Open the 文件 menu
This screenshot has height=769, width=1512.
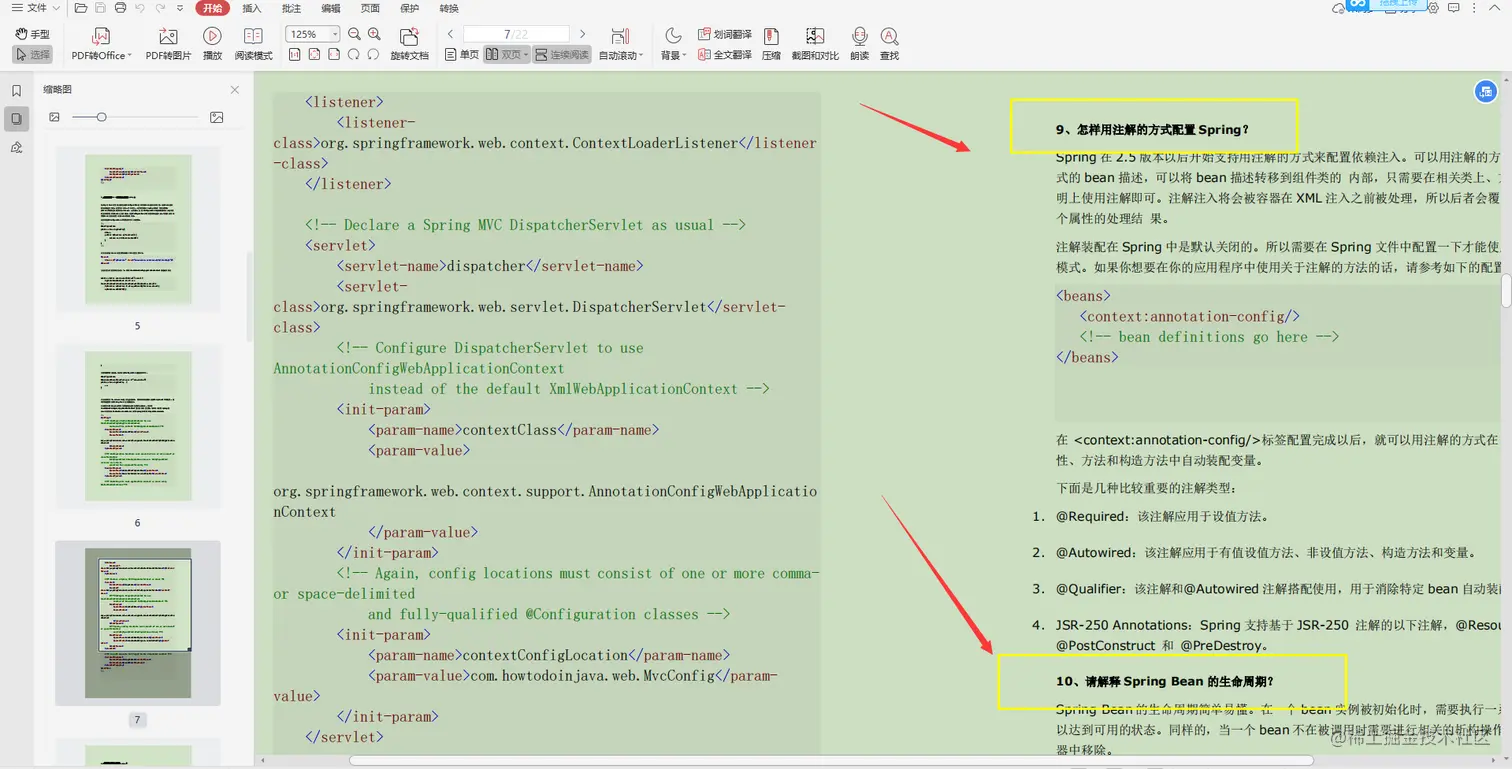35,8
